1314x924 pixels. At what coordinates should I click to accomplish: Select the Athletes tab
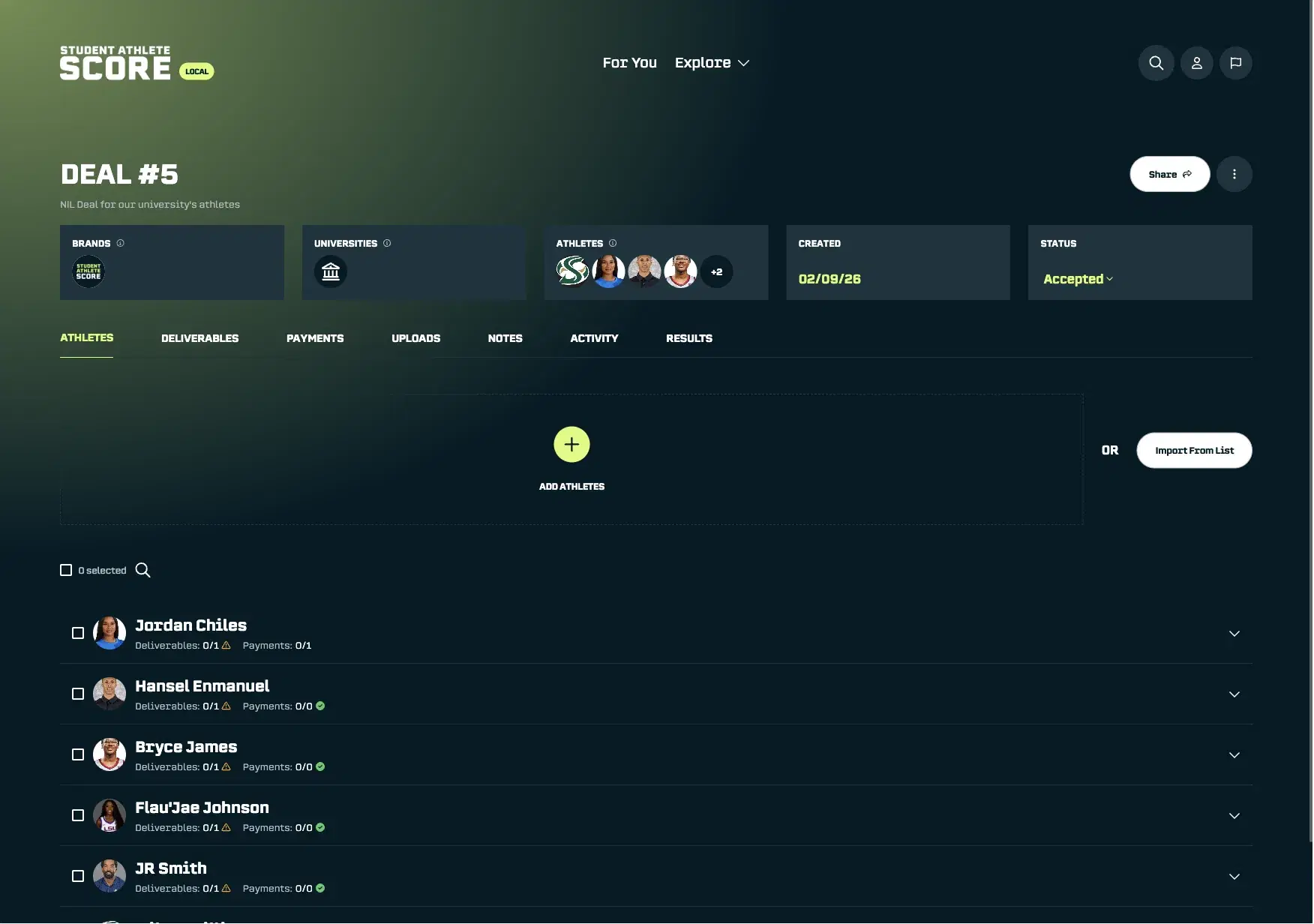86,338
